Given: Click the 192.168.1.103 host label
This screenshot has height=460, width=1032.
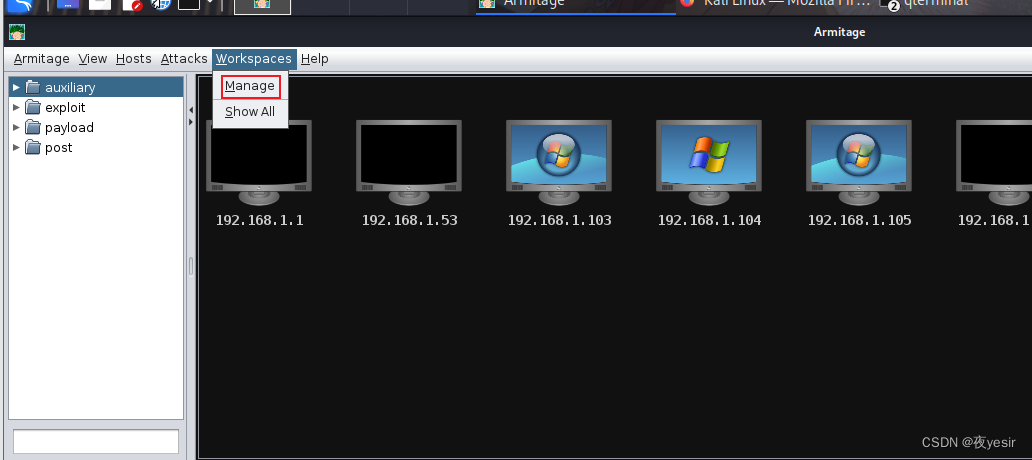Looking at the screenshot, I should tap(559, 220).
